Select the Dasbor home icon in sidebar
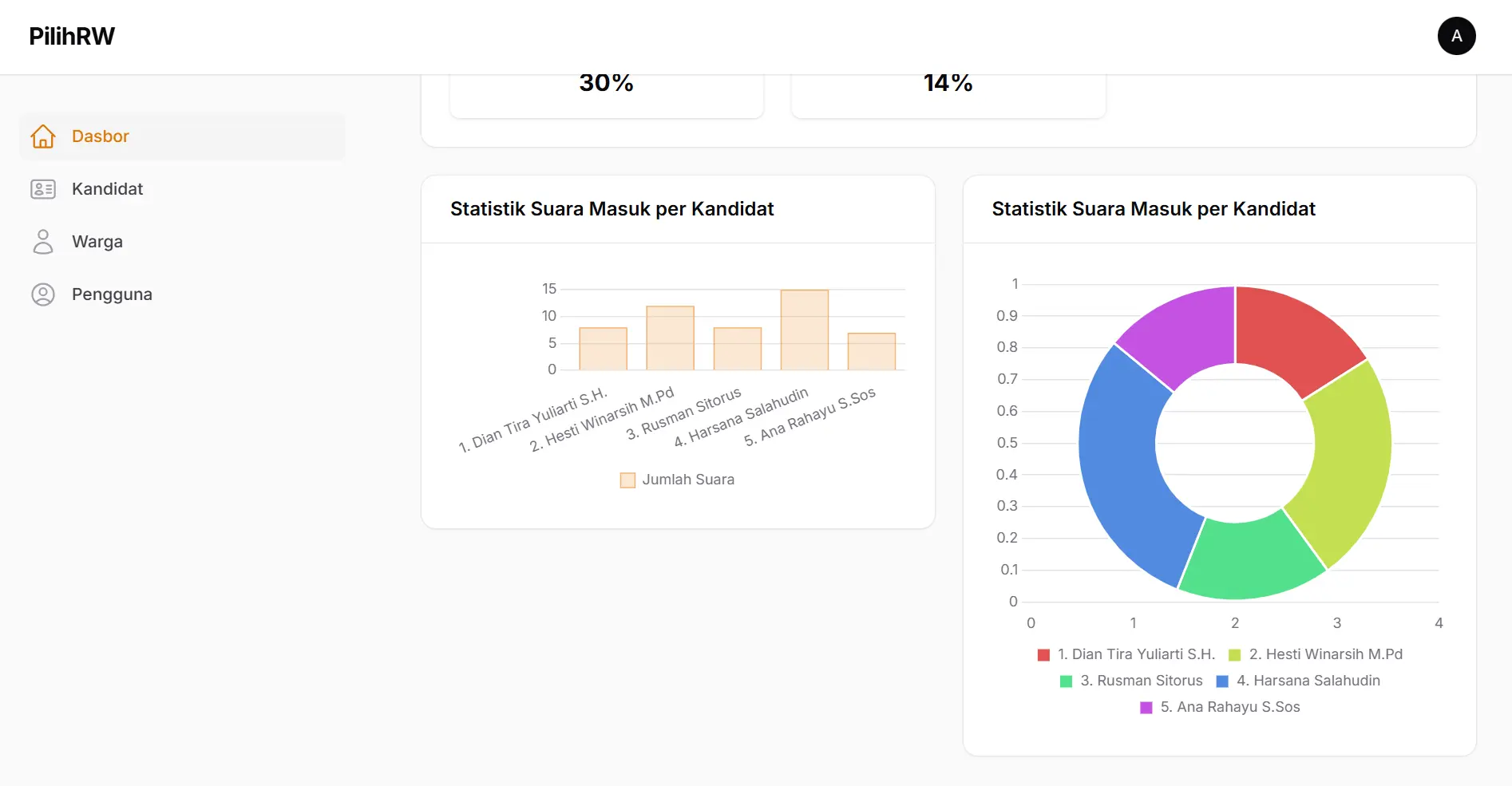This screenshot has width=1512, height=786. (43, 136)
